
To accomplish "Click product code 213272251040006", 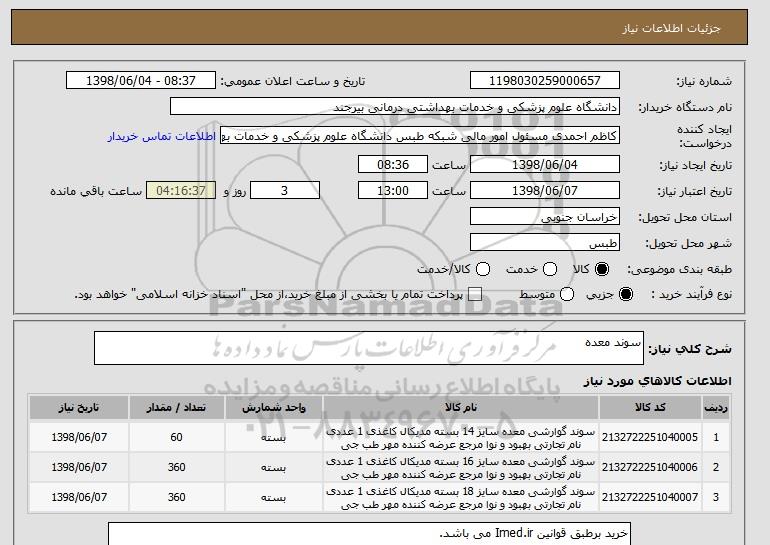I will pyautogui.click(x=650, y=467).
